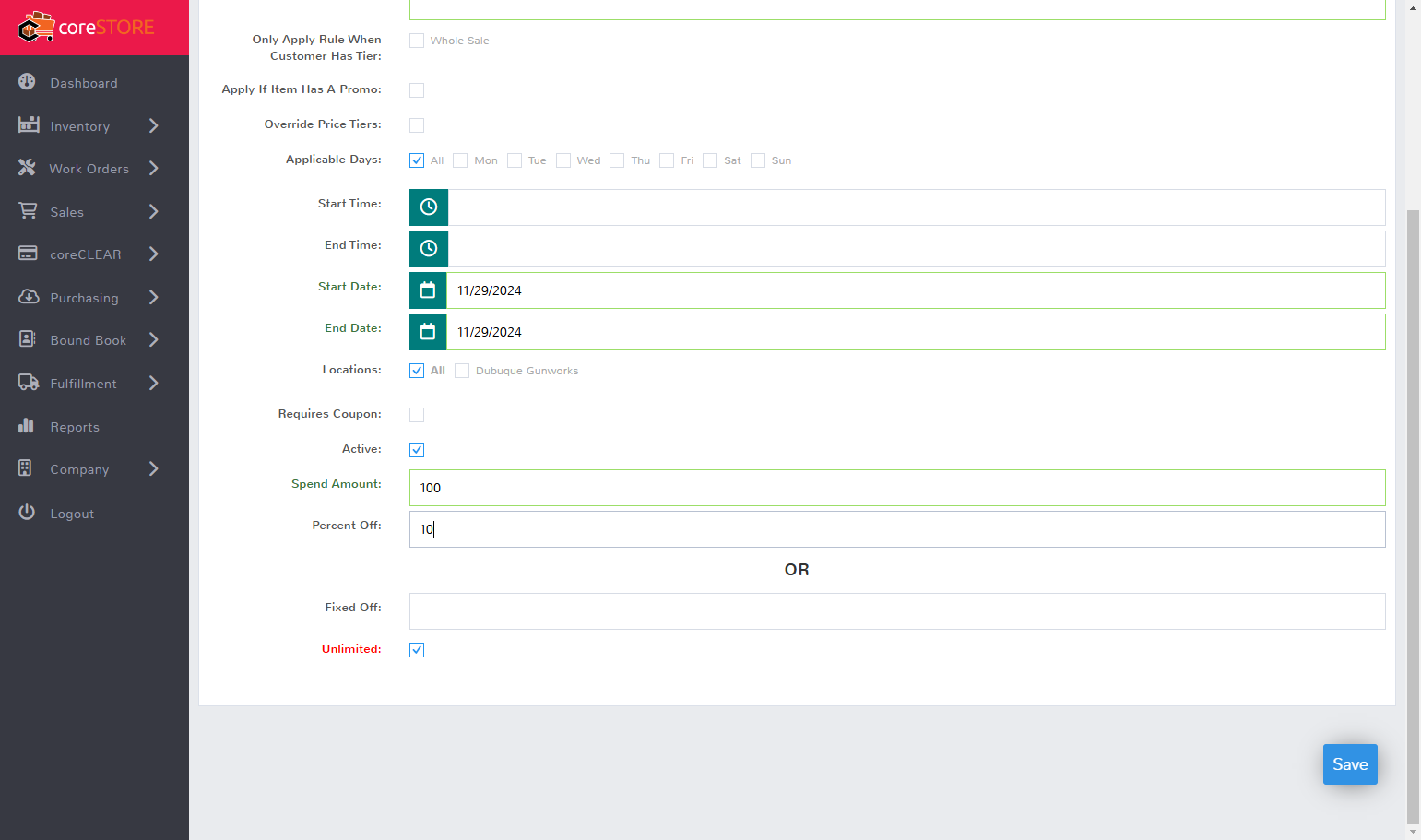Viewport: 1421px width, 840px height.
Task: Open the End Date calendar picker
Action: pos(428,332)
